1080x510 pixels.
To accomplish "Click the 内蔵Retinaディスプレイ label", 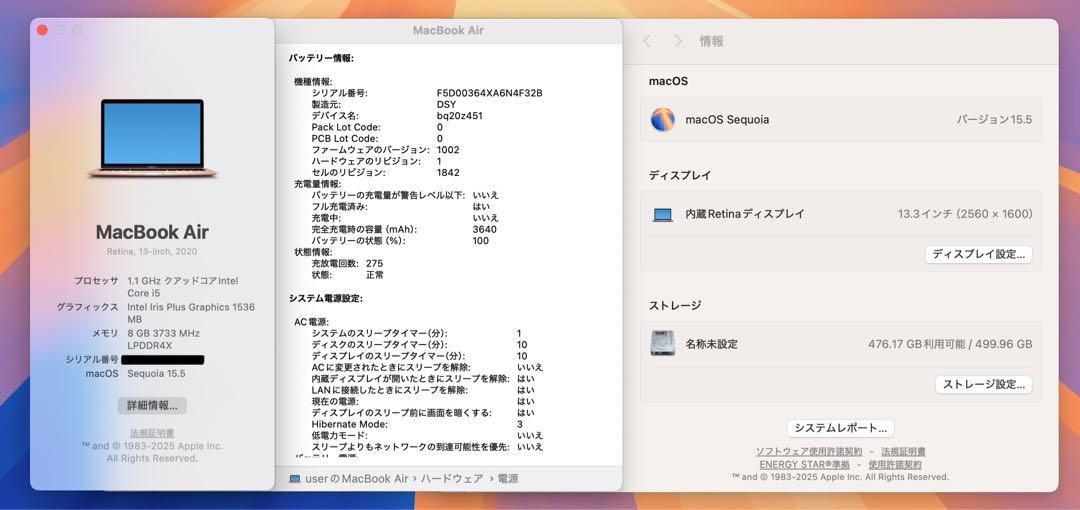I will 745,214.
